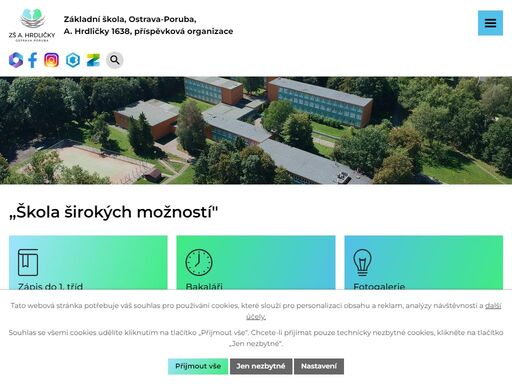Click the clock icon on Bakaláři tile
This screenshot has height=384, width=512.
pyautogui.click(x=199, y=262)
